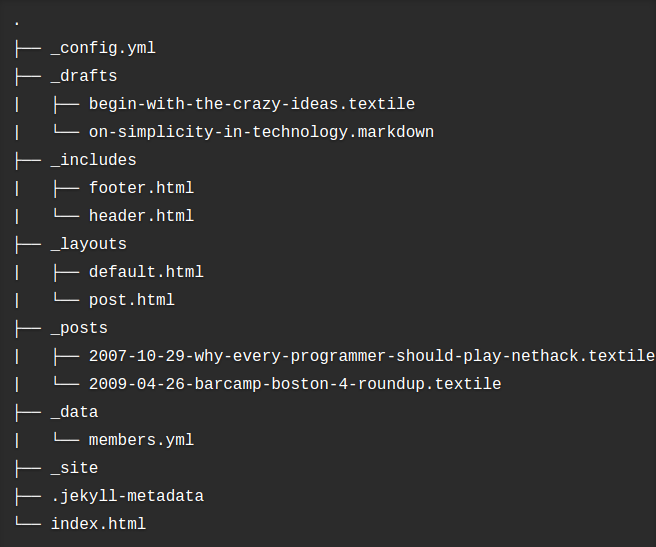Click the _config.yml file entry
The image size is (656, 547).
point(103,49)
